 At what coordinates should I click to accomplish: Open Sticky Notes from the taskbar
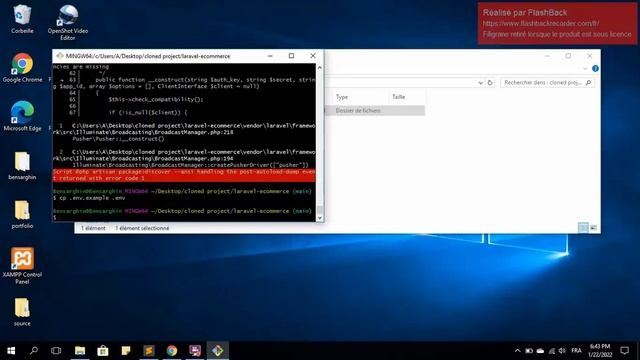pyautogui.click(x=126, y=350)
